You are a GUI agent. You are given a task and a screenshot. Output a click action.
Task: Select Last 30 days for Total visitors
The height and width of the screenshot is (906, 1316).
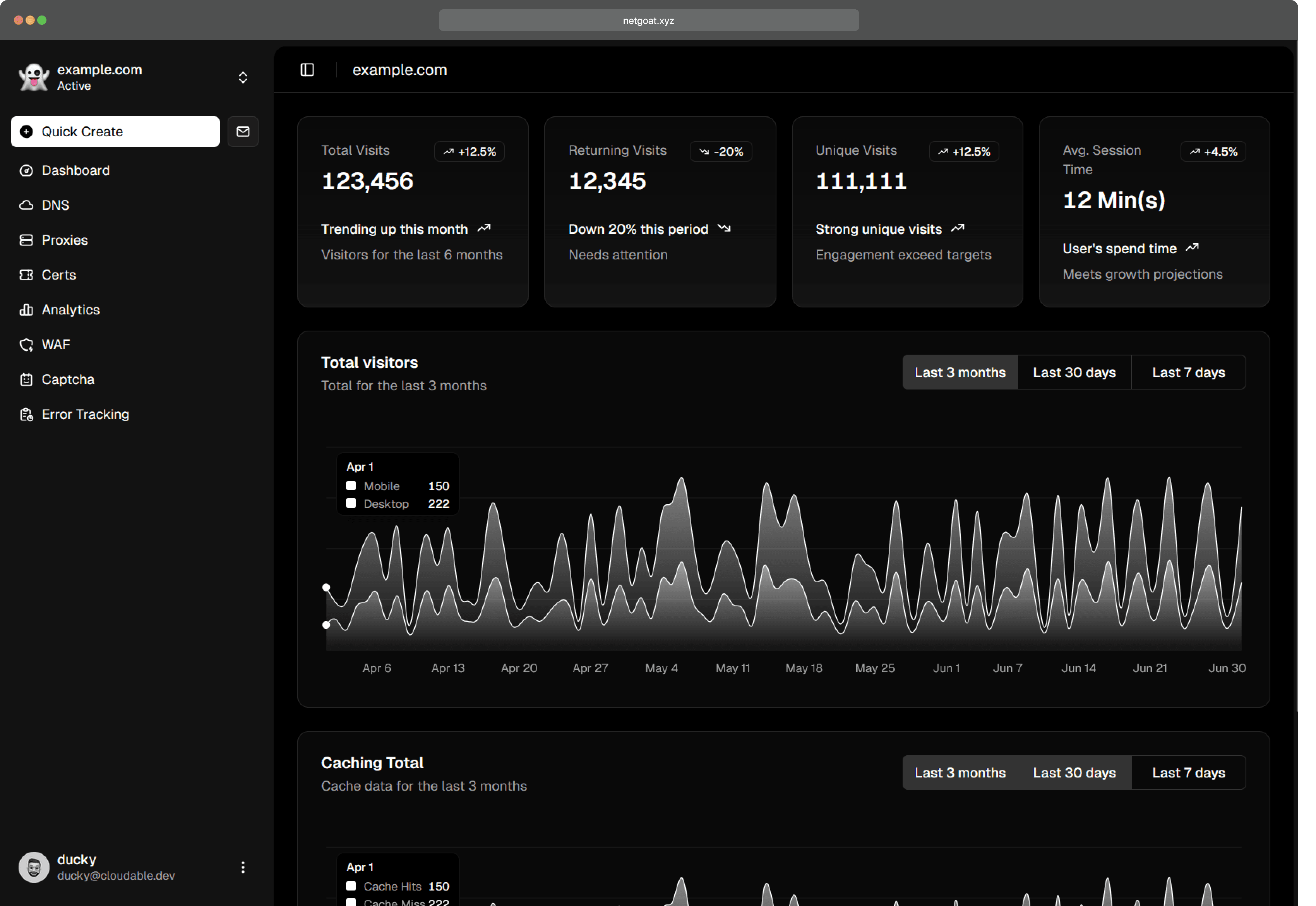coord(1074,372)
